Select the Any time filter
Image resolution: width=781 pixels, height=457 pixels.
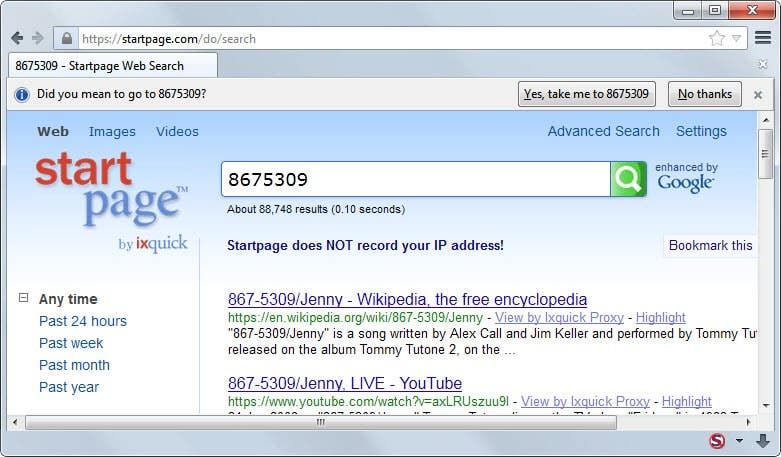pos(68,299)
